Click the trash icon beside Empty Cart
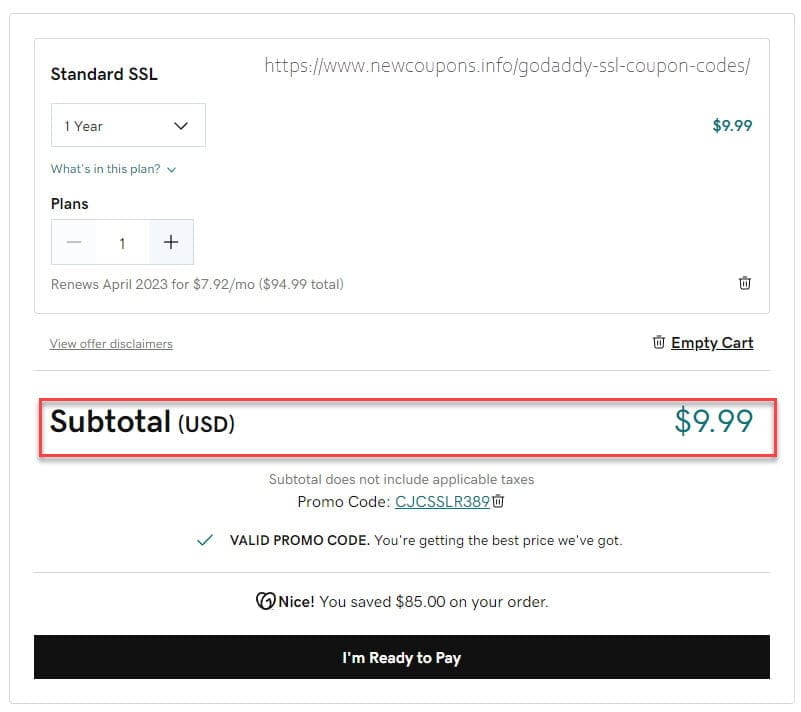This screenshot has height=712, width=801. coord(659,342)
